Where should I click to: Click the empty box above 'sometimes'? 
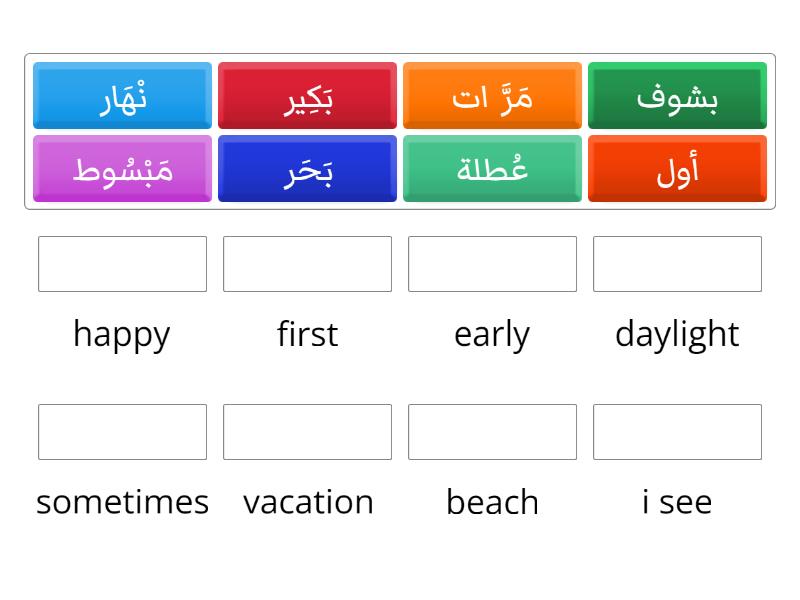(122, 432)
